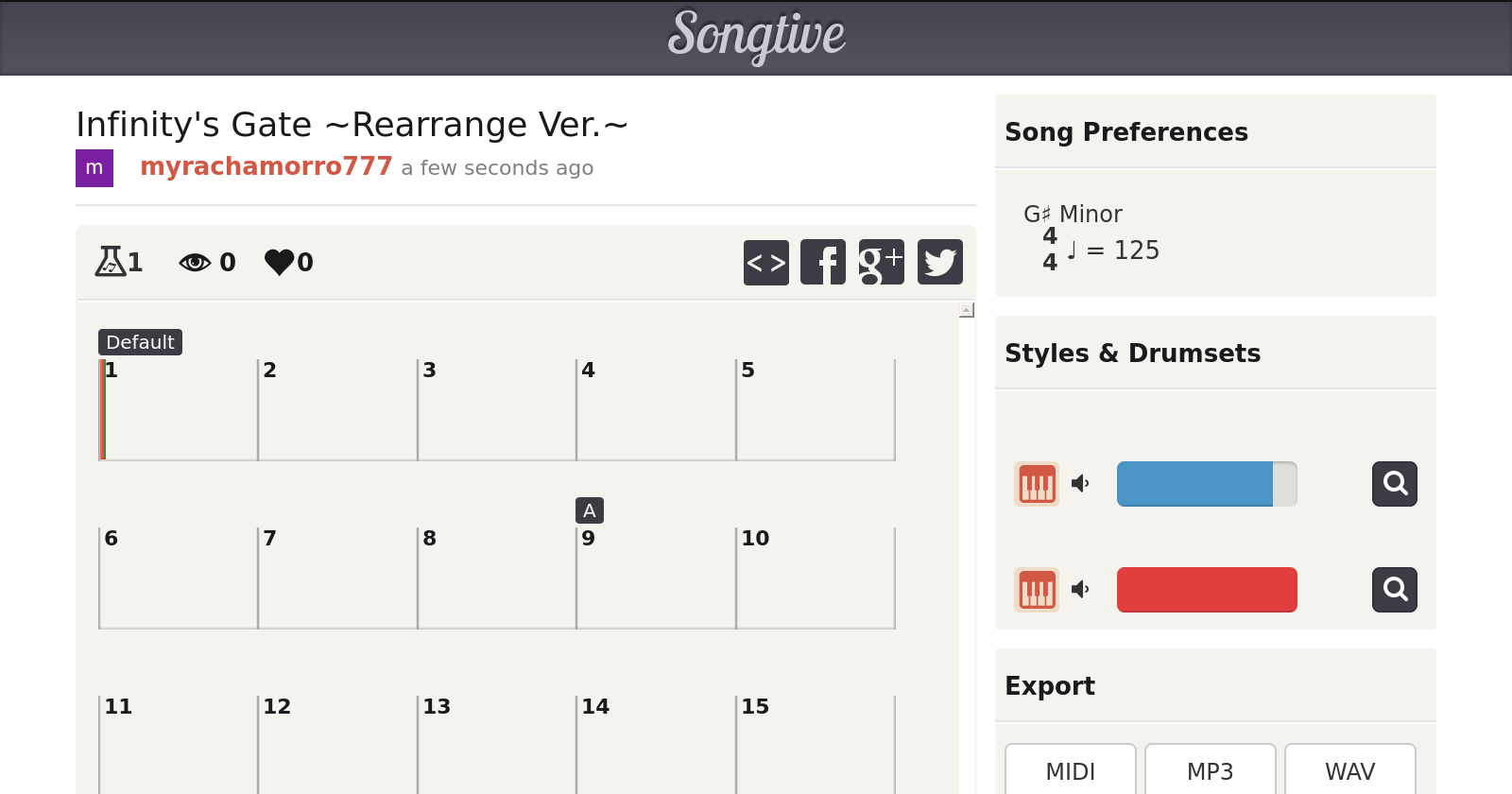The height and width of the screenshot is (794, 1512).
Task: Click the views eye icon
Action: [x=195, y=262]
